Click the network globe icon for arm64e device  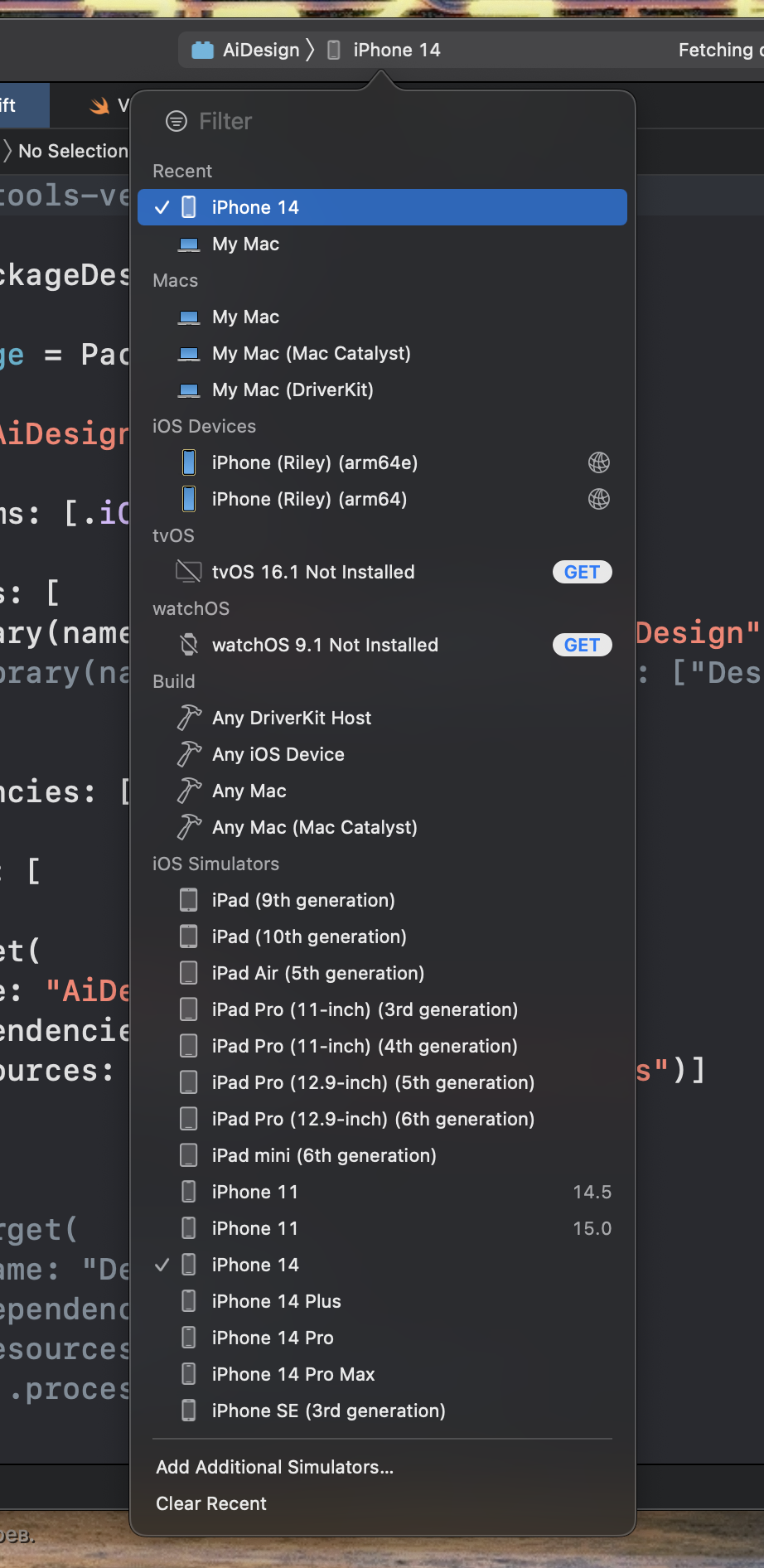click(599, 462)
